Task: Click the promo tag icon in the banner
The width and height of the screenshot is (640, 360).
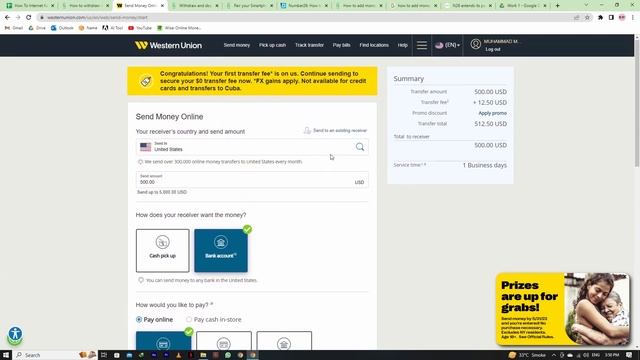Action: (146, 81)
